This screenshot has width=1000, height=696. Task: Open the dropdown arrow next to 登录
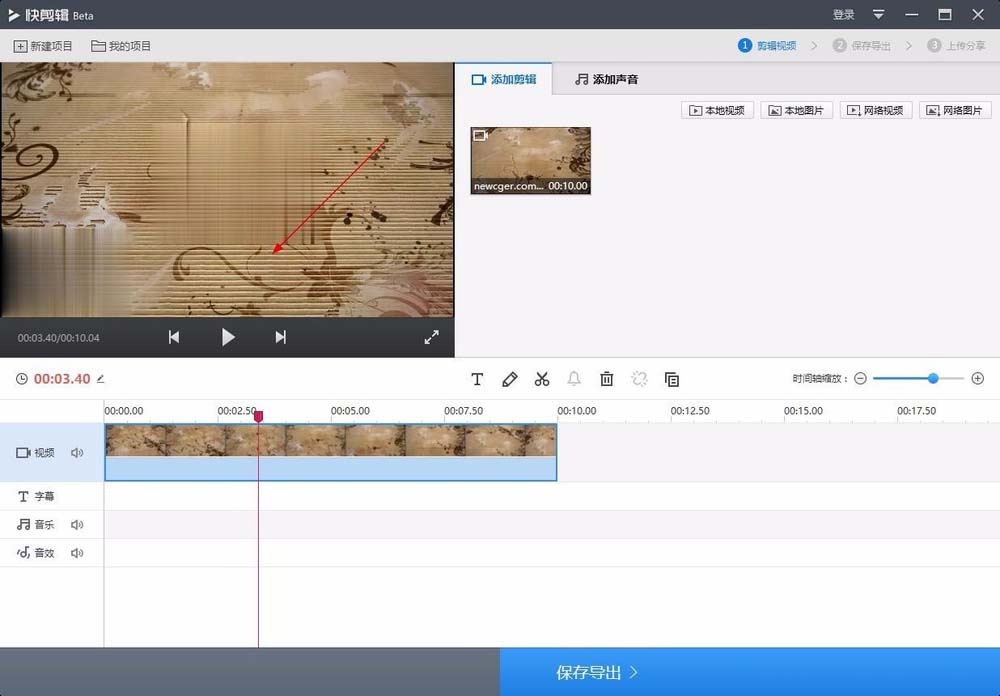tap(878, 14)
